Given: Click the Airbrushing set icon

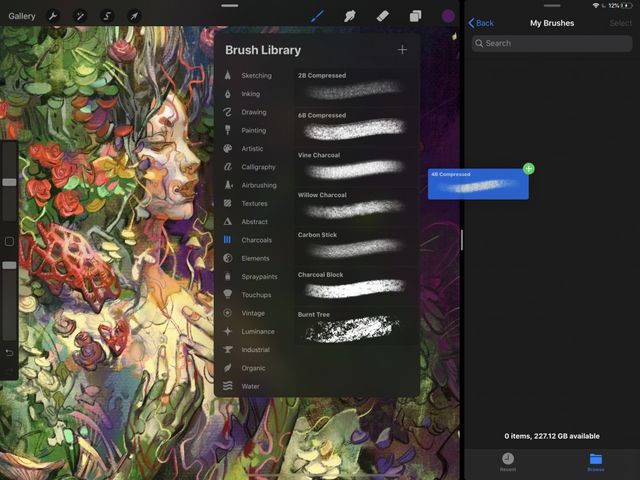Looking at the screenshot, I should click(x=228, y=185).
